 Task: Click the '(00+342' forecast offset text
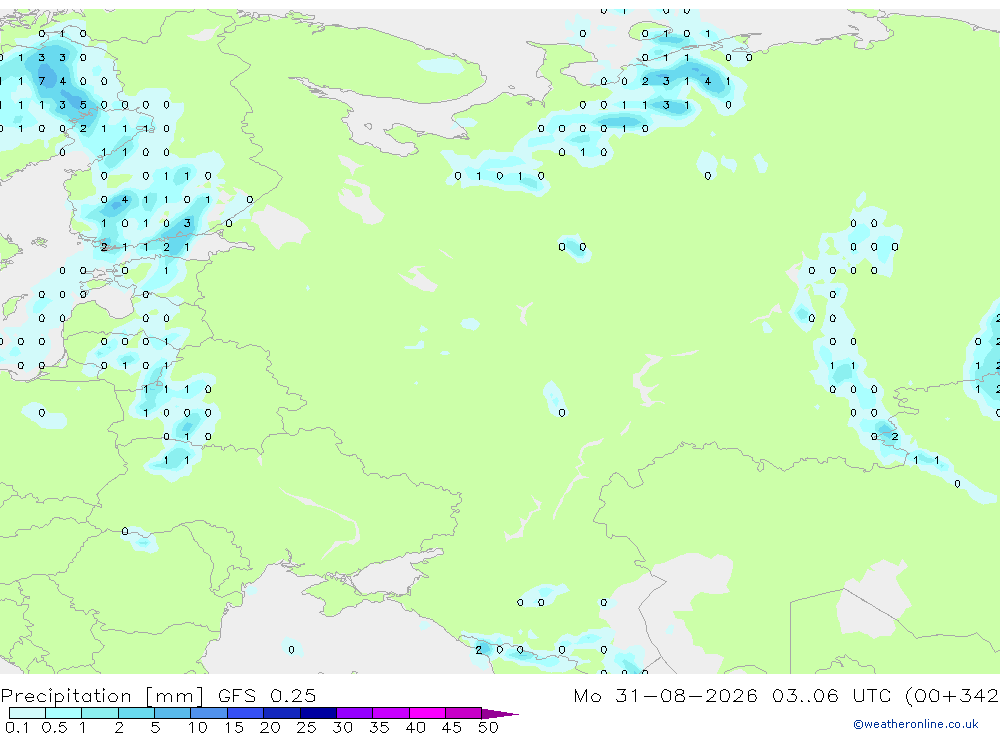coord(952,695)
